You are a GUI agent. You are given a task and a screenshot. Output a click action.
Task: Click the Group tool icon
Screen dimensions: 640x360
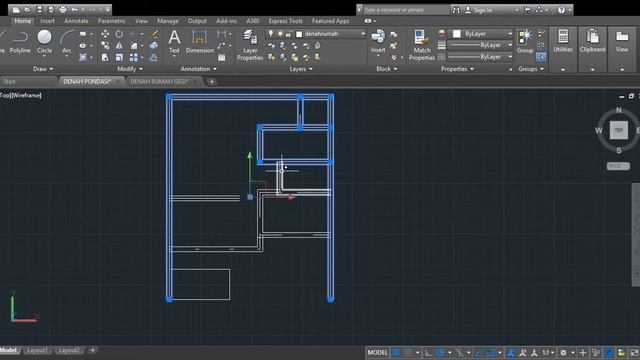[525, 41]
